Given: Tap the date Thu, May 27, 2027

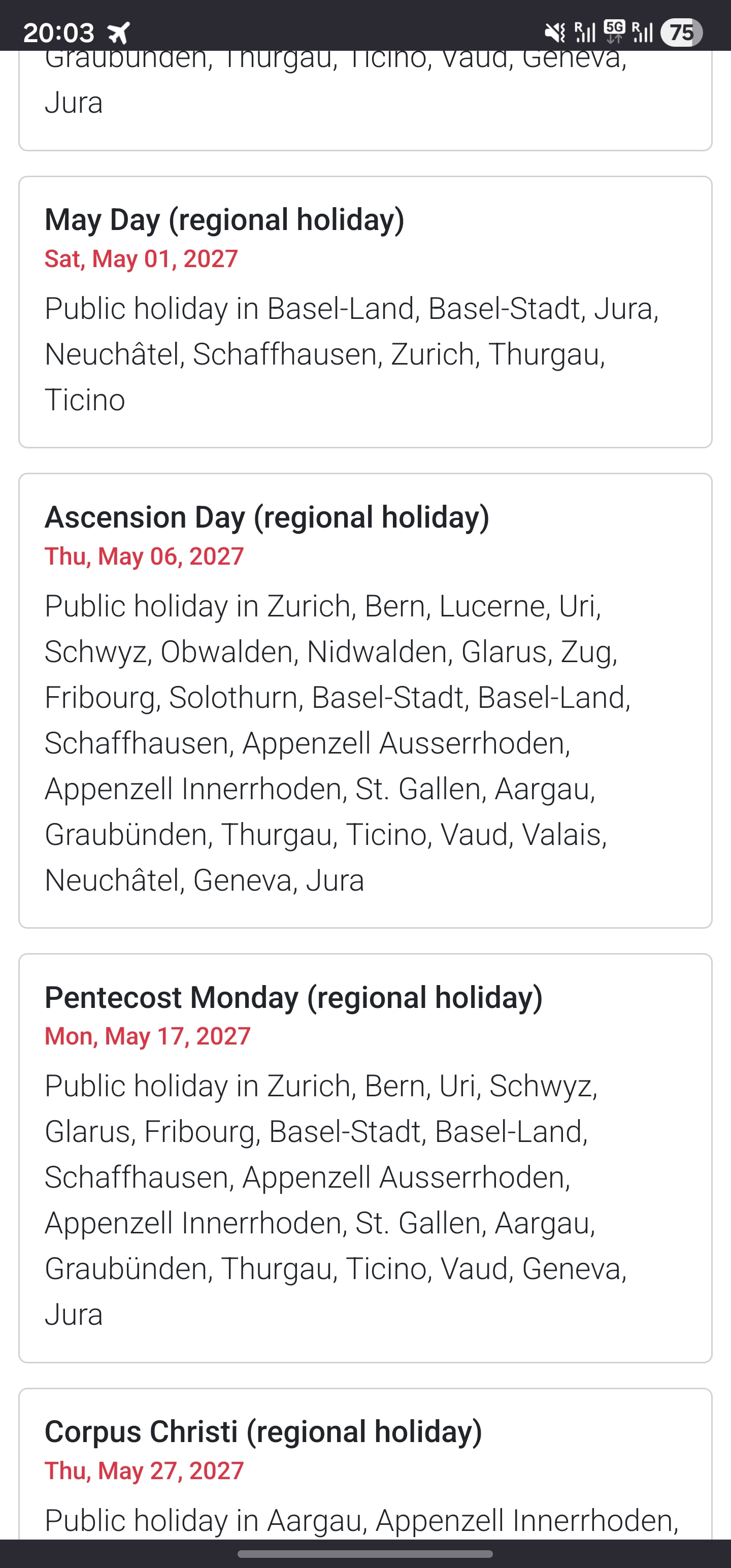Looking at the screenshot, I should 144,1471.
